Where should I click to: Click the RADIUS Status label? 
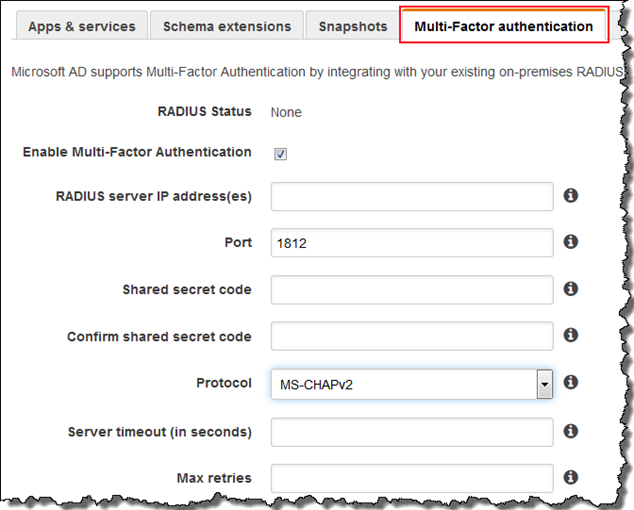point(205,111)
